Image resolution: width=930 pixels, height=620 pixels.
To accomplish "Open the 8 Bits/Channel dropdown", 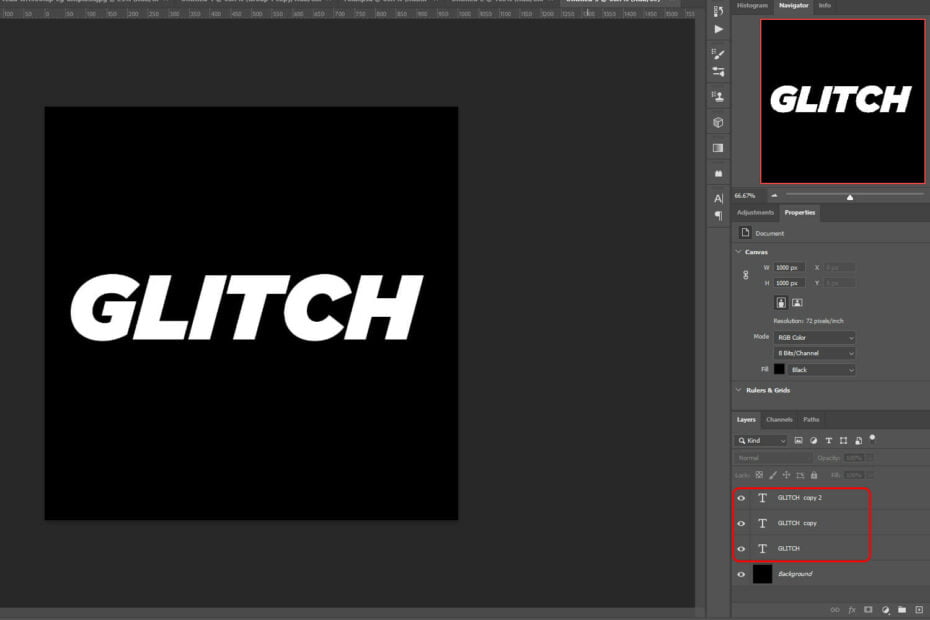I will [x=813, y=353].
